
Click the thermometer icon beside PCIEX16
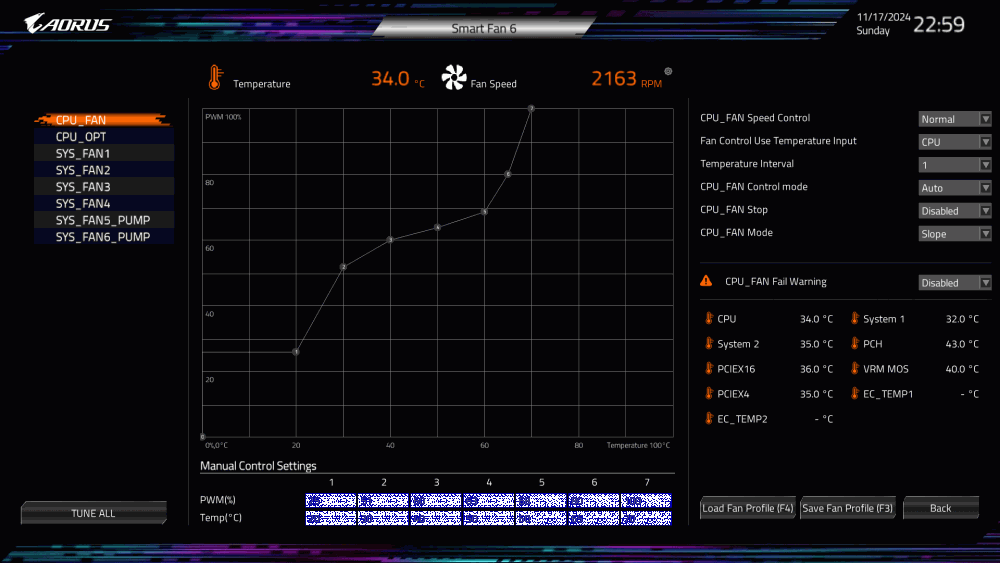click(709, 368)
